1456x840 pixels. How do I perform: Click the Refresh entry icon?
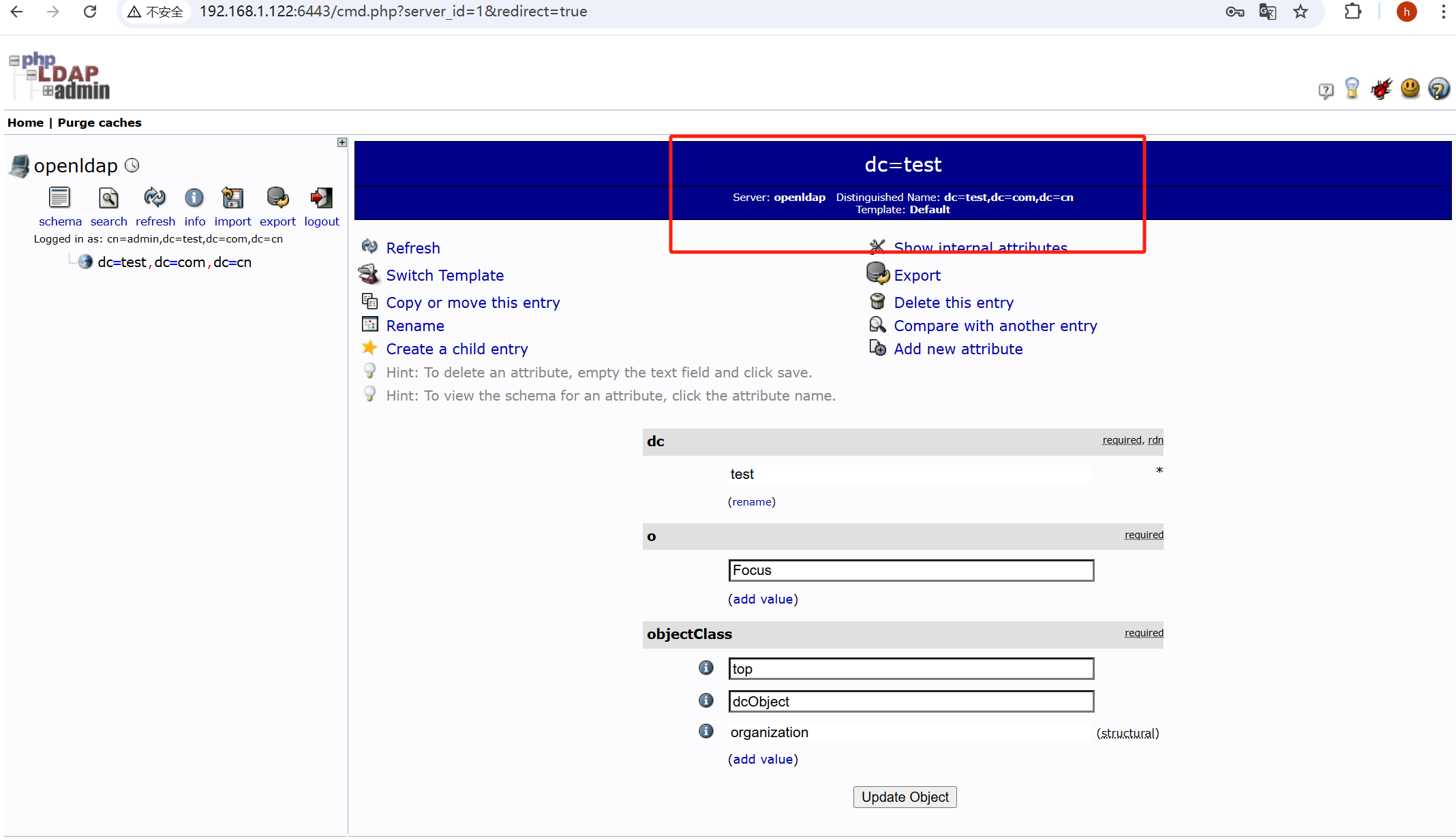point(369,246)
